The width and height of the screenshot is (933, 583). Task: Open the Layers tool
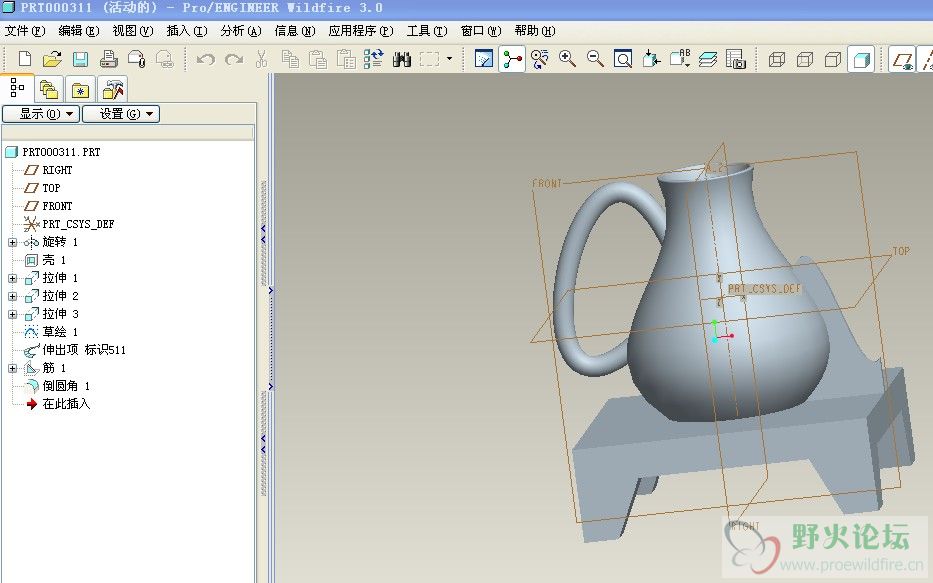(x=707, y=59)
